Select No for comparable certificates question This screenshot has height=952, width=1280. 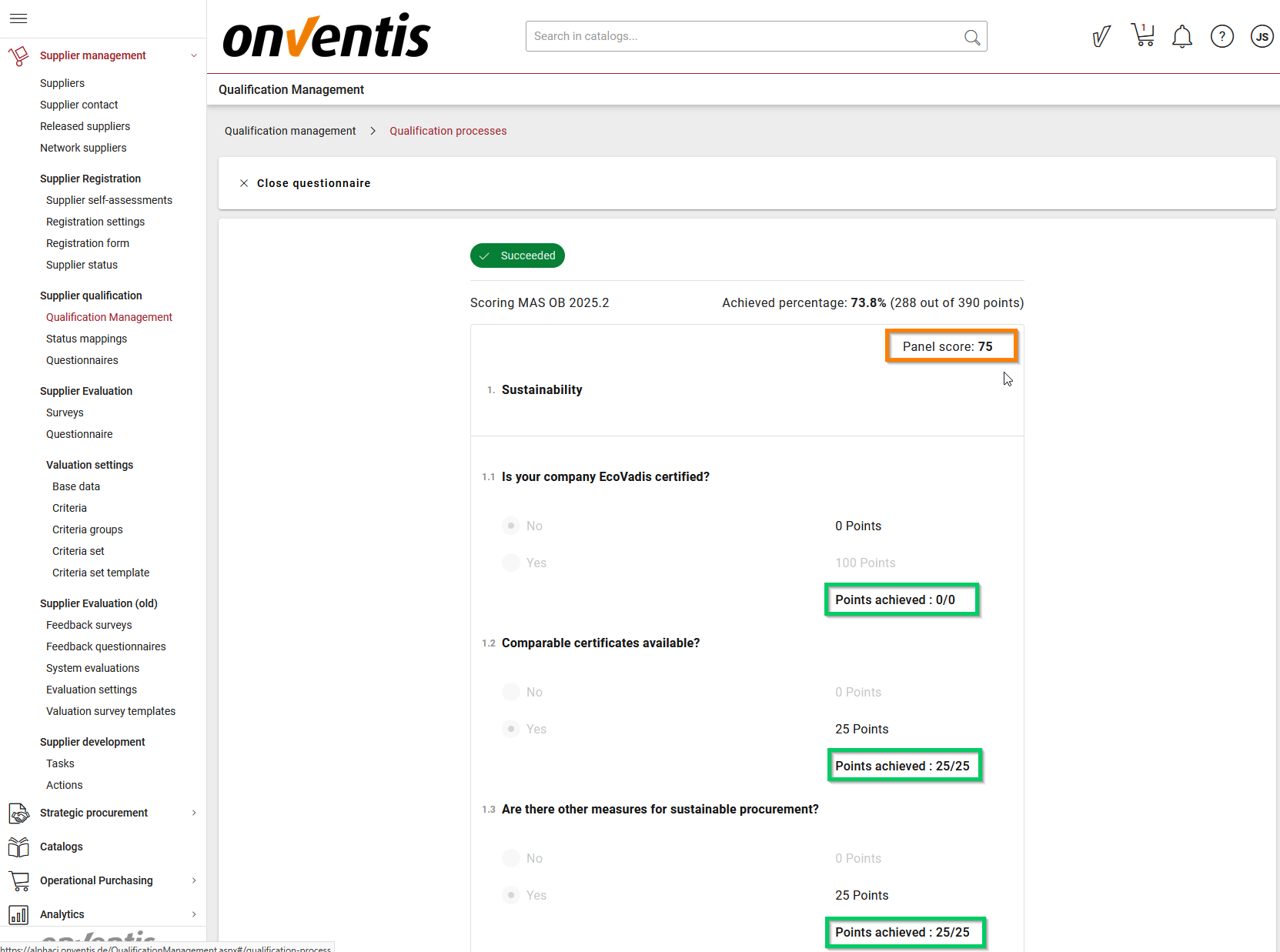tap(511, 692)
